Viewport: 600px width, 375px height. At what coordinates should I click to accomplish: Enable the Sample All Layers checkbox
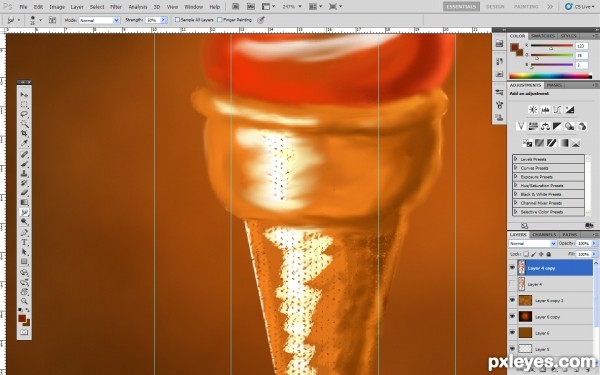[177, 20]
